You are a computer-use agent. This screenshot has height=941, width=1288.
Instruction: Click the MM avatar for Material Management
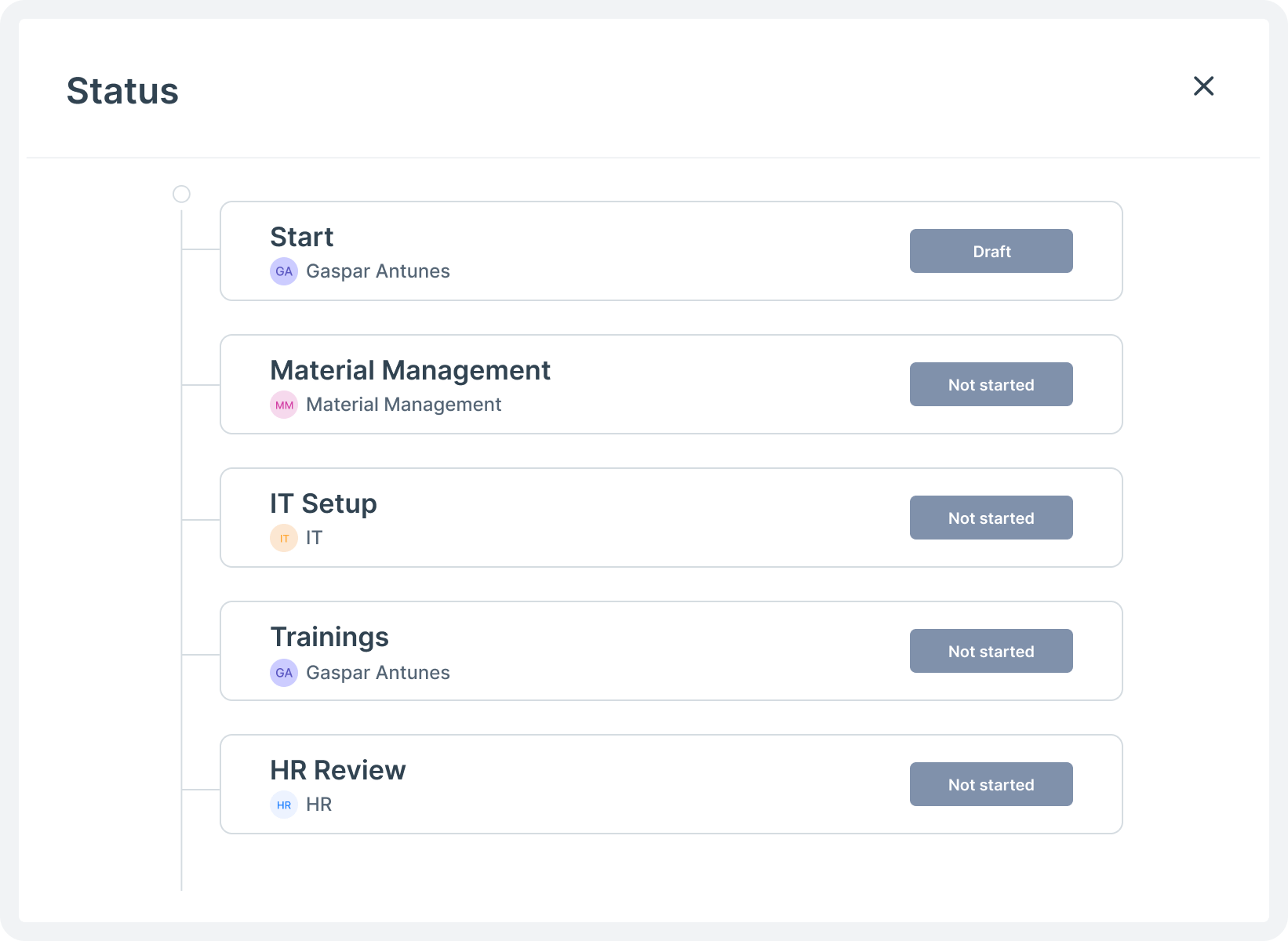point(284,405)
